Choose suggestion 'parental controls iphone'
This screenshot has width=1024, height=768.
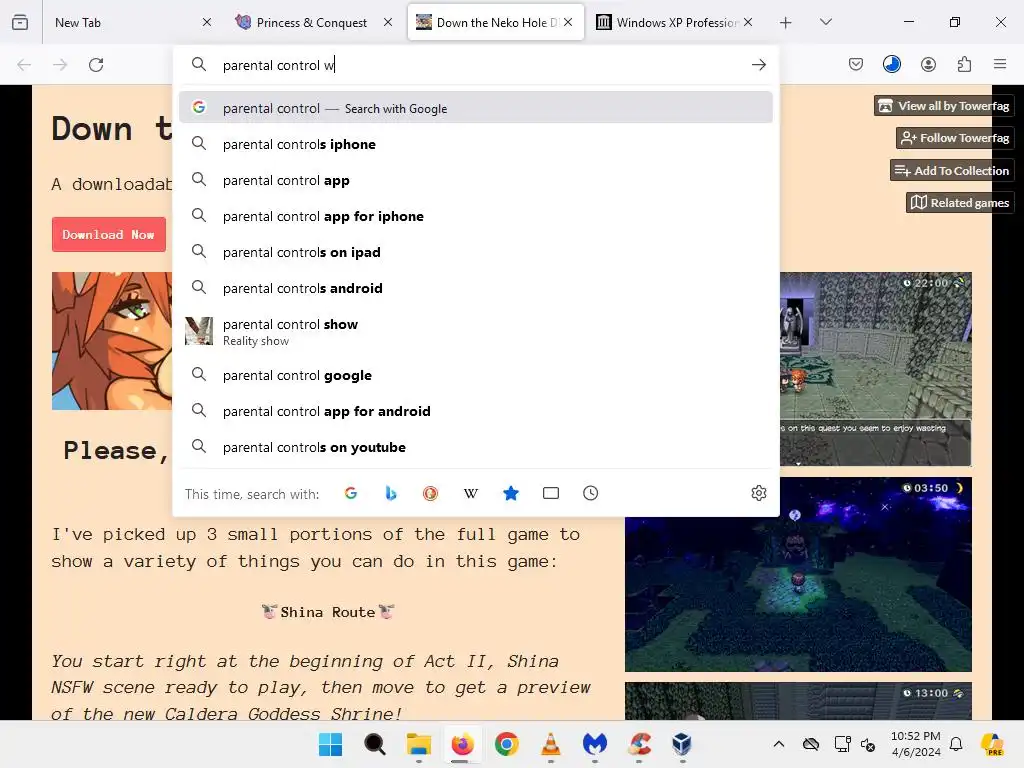pyautogui.click(x=476, y=144)
